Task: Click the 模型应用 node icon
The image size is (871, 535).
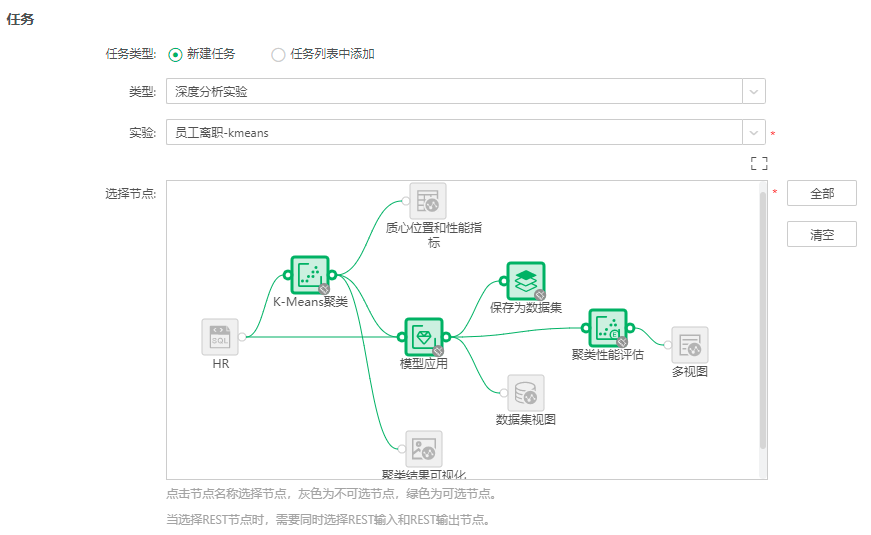Action: 423,337
